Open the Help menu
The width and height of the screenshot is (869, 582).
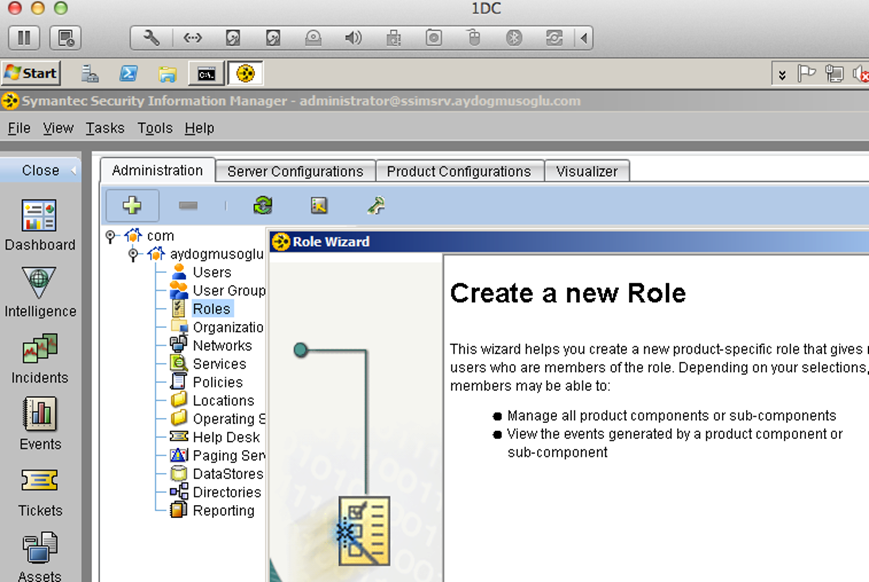[200, 128]
